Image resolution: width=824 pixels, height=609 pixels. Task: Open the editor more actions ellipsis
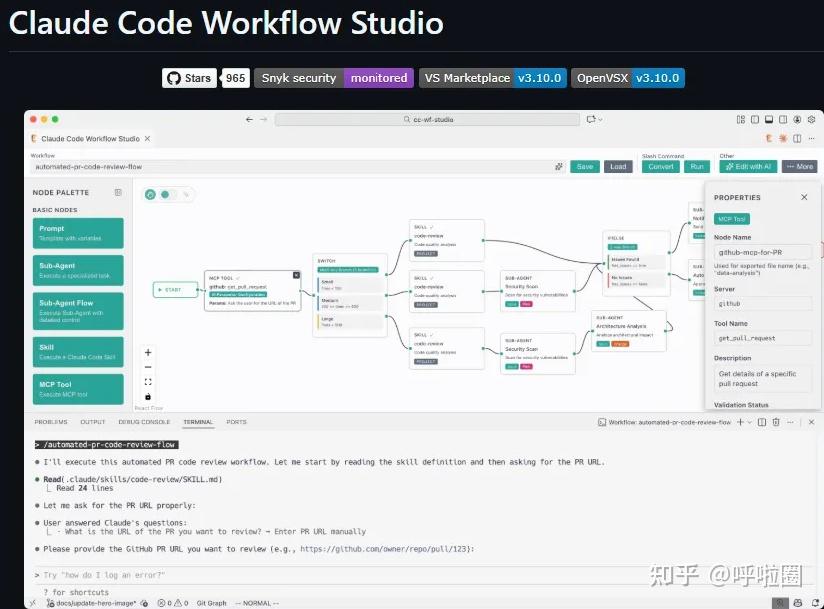tap(811, 139)
